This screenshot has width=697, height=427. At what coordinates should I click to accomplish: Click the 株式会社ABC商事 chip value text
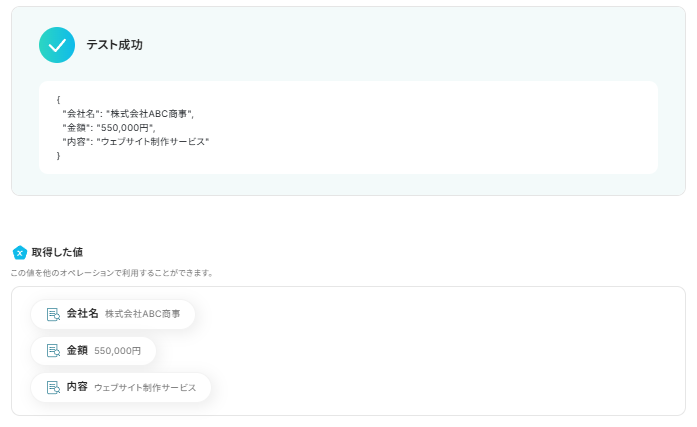(143, 314)
